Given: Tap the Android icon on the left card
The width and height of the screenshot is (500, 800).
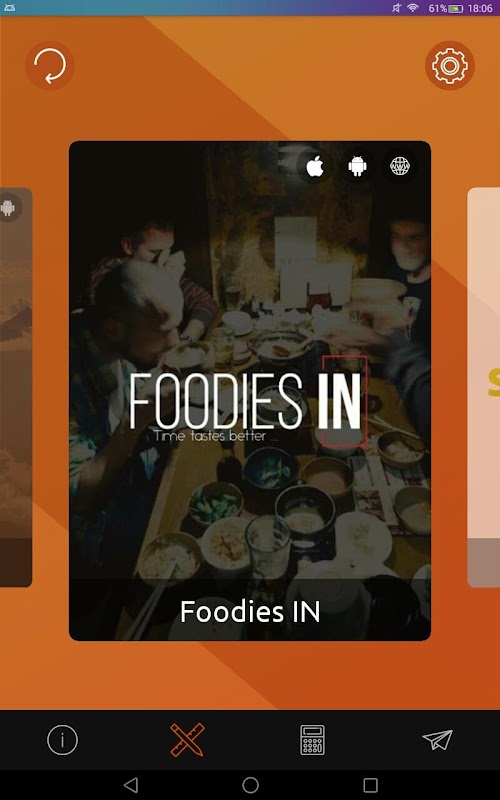Looking at the screenshot, I should (x=8, y=208).
